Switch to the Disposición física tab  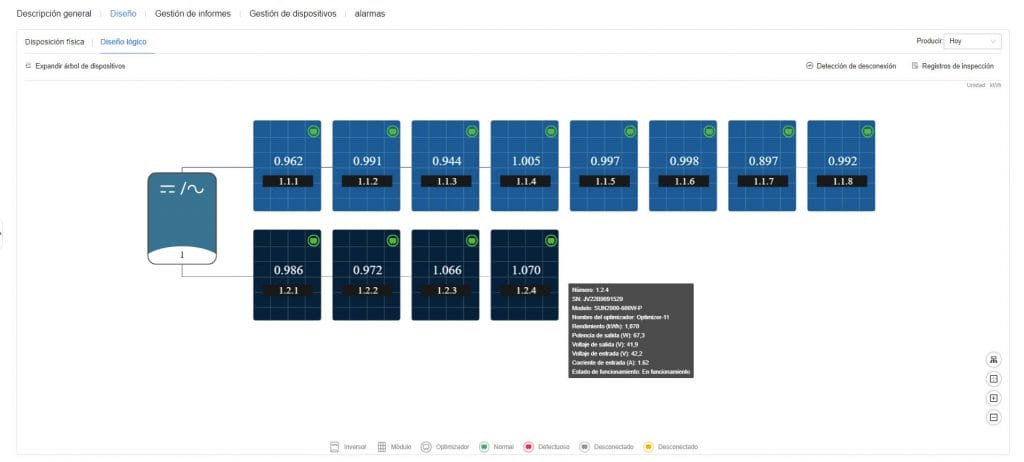(55, 42)
